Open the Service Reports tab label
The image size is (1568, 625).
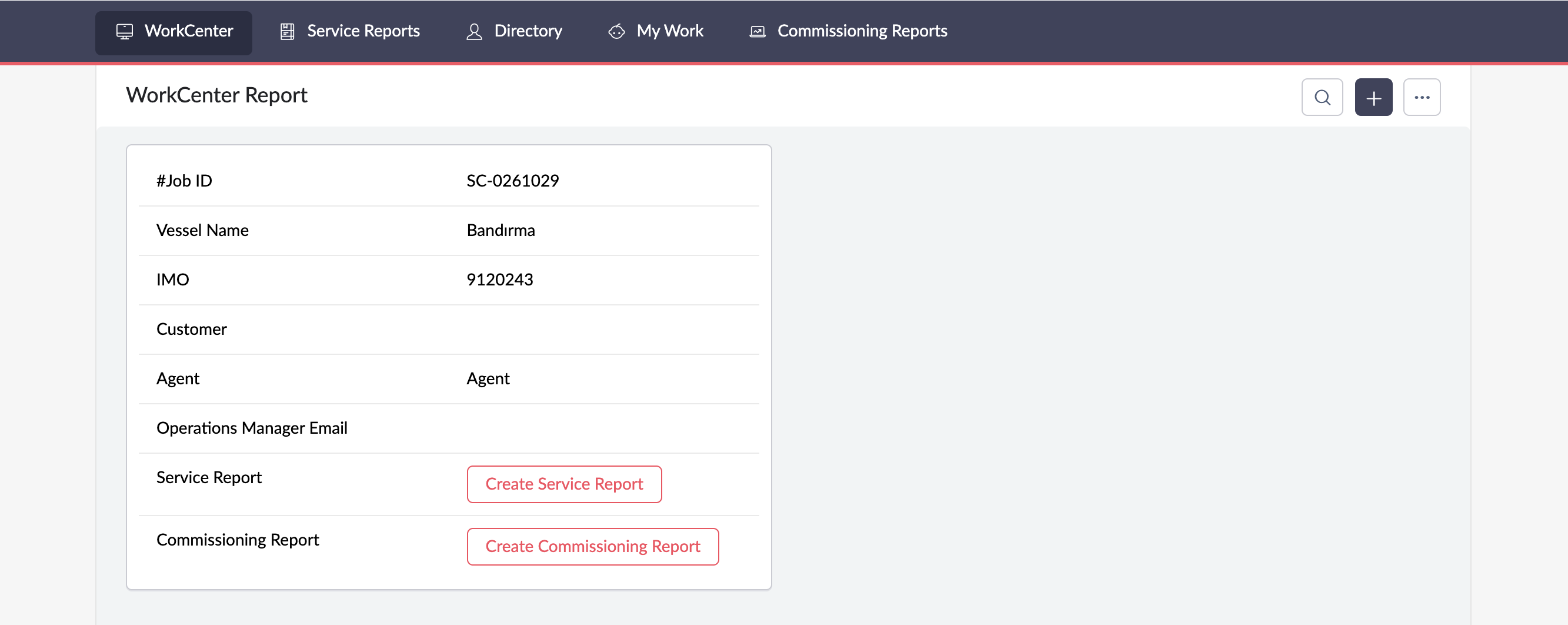[363, 31]
